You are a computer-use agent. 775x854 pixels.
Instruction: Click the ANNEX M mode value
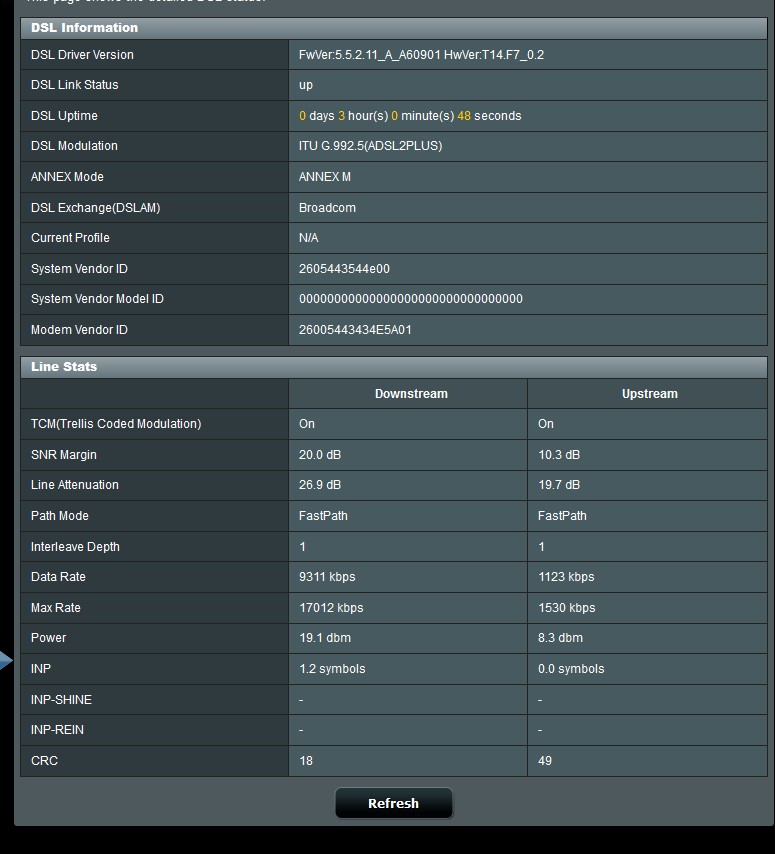tap(325, 177)
